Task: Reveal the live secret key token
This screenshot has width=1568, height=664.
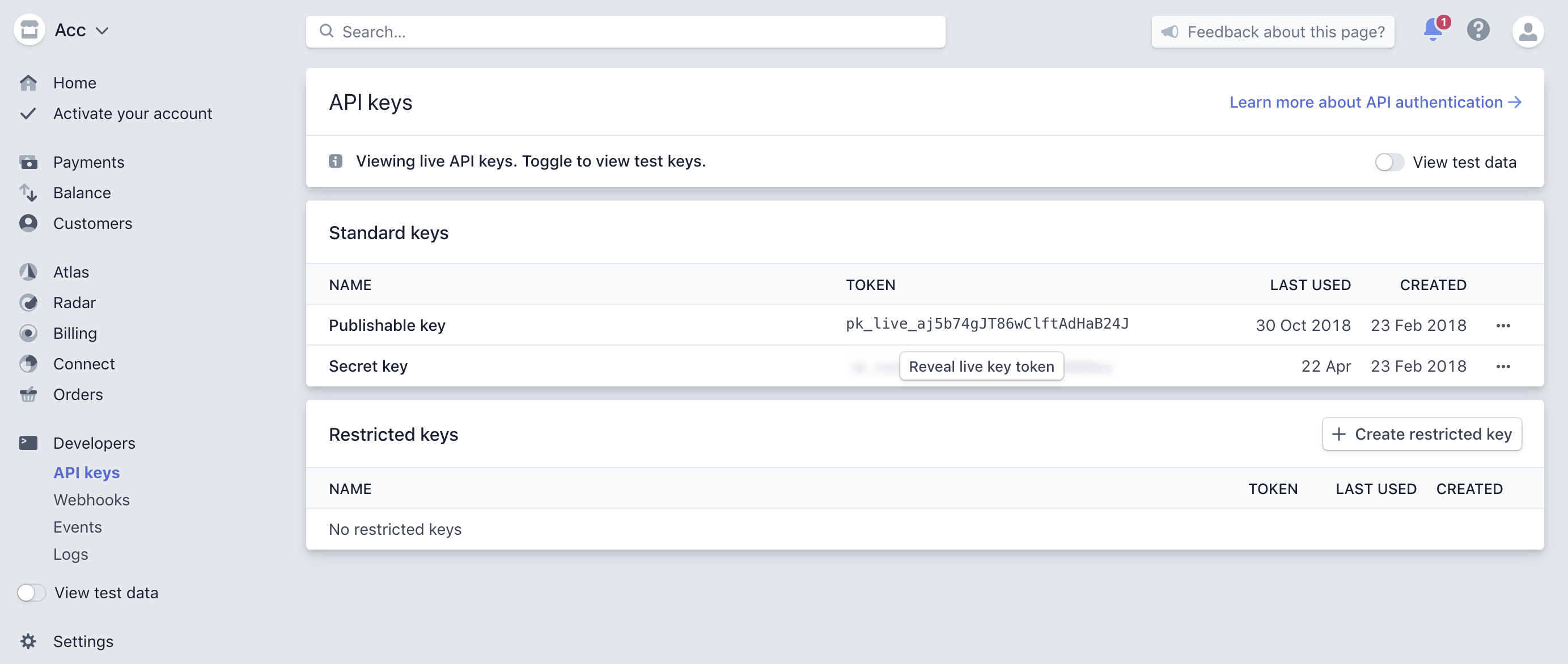Action: point(981,366)
